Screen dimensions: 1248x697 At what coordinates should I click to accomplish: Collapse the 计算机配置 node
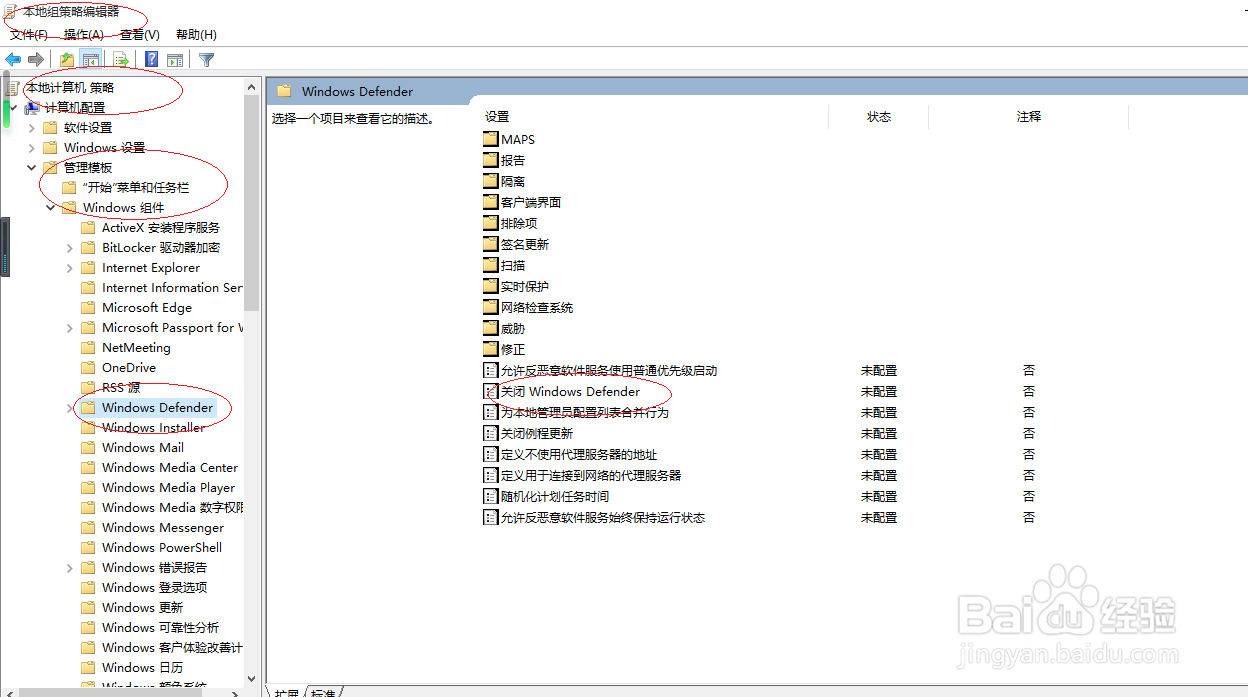point(13,107)
